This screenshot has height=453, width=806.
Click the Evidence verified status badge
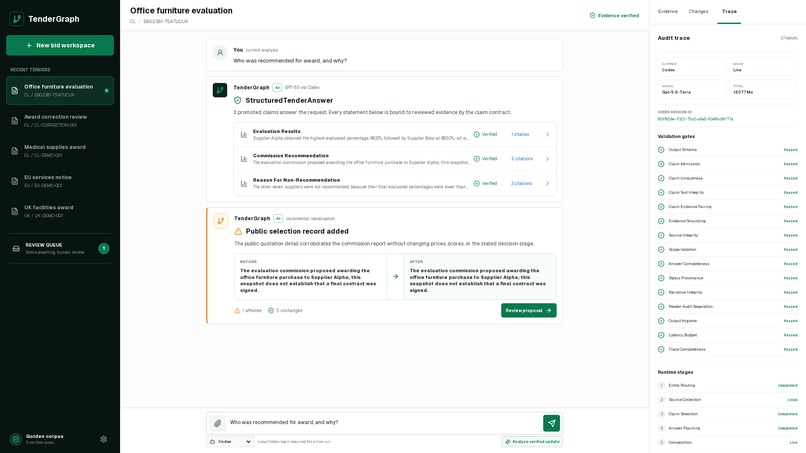click(614, 15)
